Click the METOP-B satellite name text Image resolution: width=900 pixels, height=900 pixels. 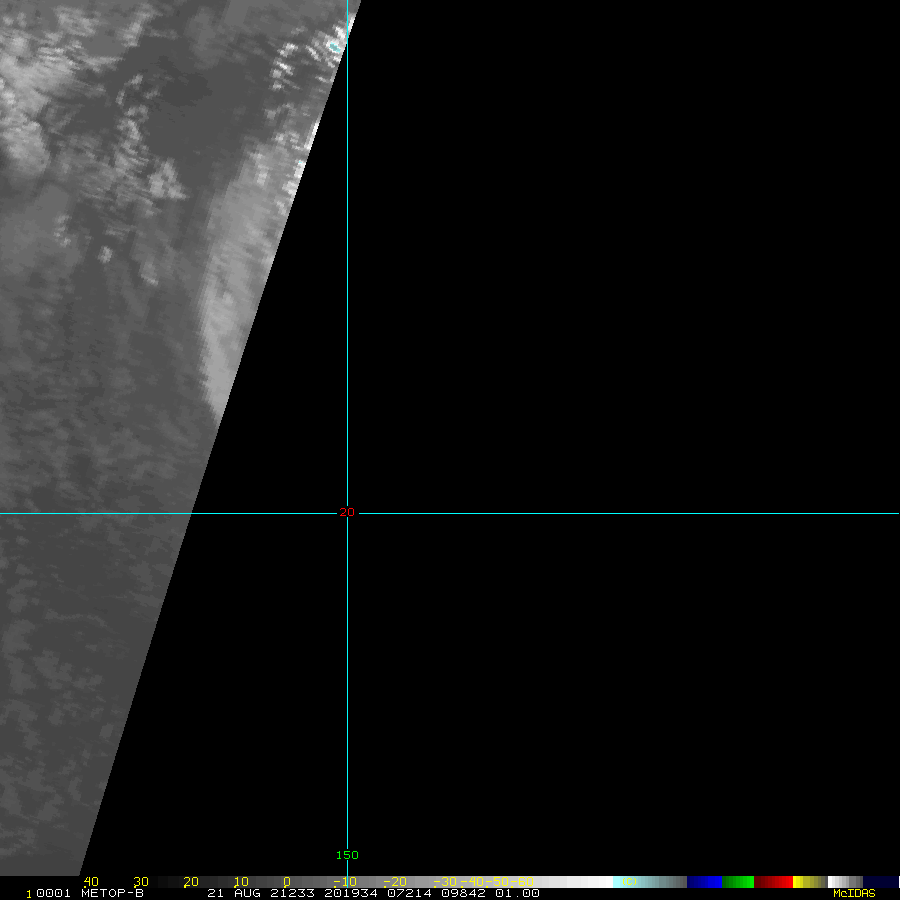click(112, 893)
